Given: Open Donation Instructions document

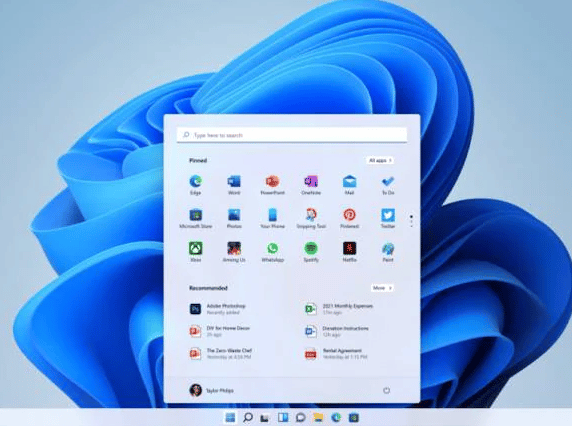Looking at the screenshot, I should tap(337, 331).
